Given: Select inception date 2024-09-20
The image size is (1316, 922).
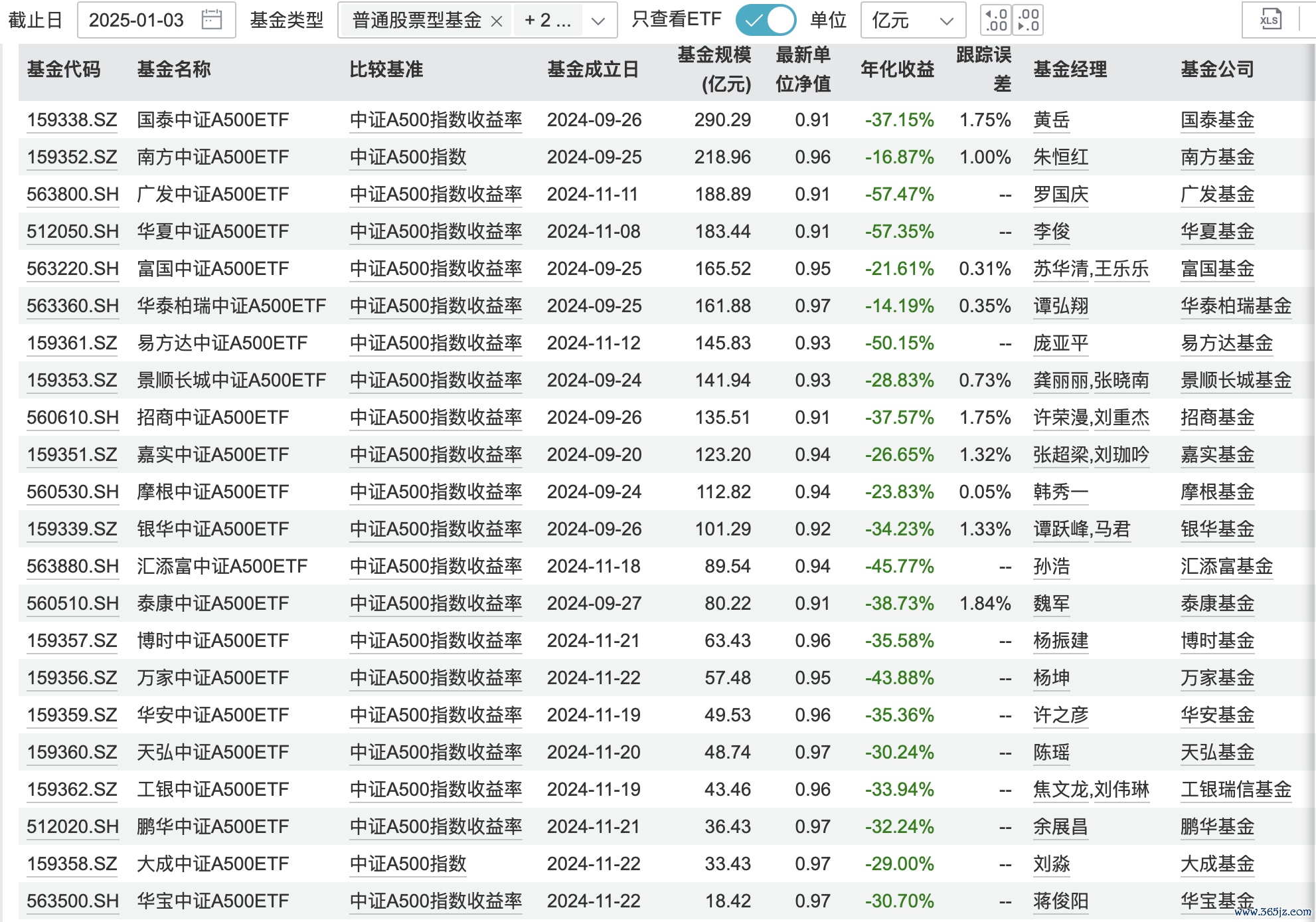Looking at the screenshot, I should tap(594, 455).
